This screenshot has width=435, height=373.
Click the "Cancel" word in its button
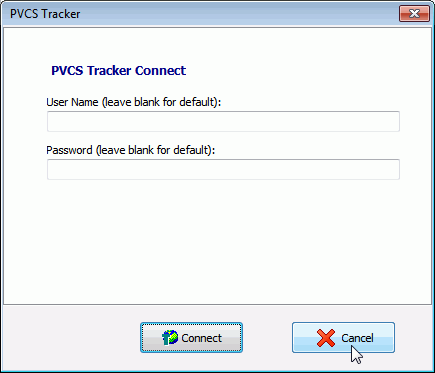coord(357,338)
